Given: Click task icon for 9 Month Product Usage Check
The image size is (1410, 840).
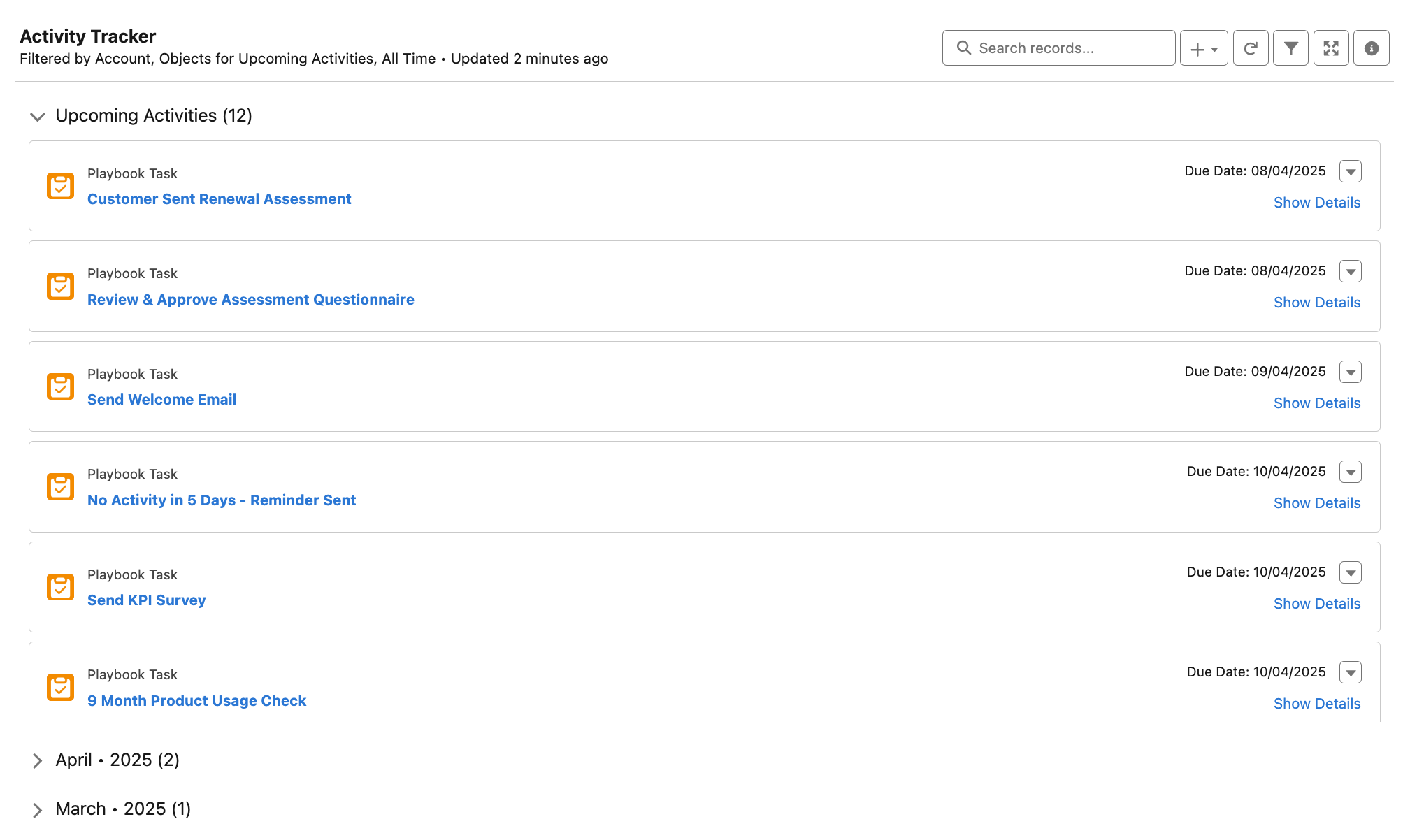Looking at the screenshot, I should 60,687.
